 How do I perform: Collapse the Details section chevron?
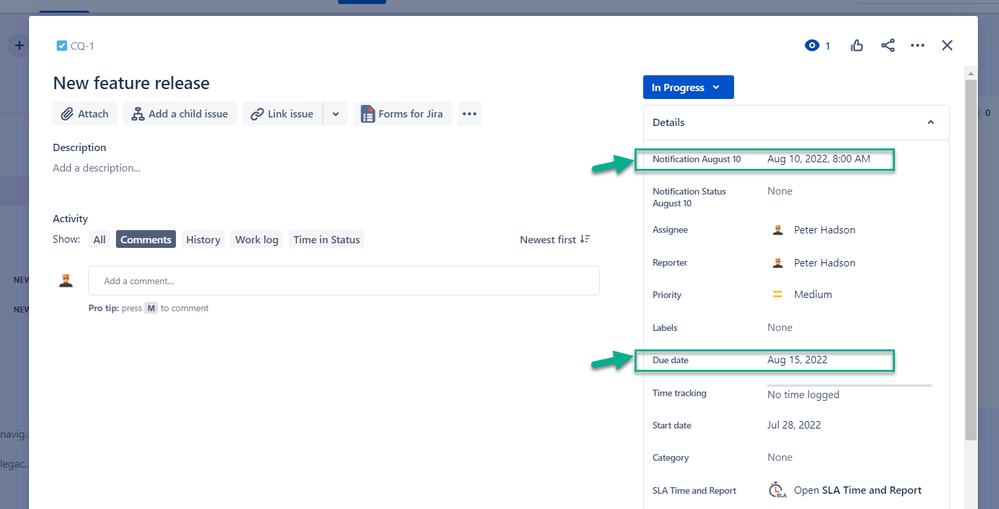coord(931,122)
